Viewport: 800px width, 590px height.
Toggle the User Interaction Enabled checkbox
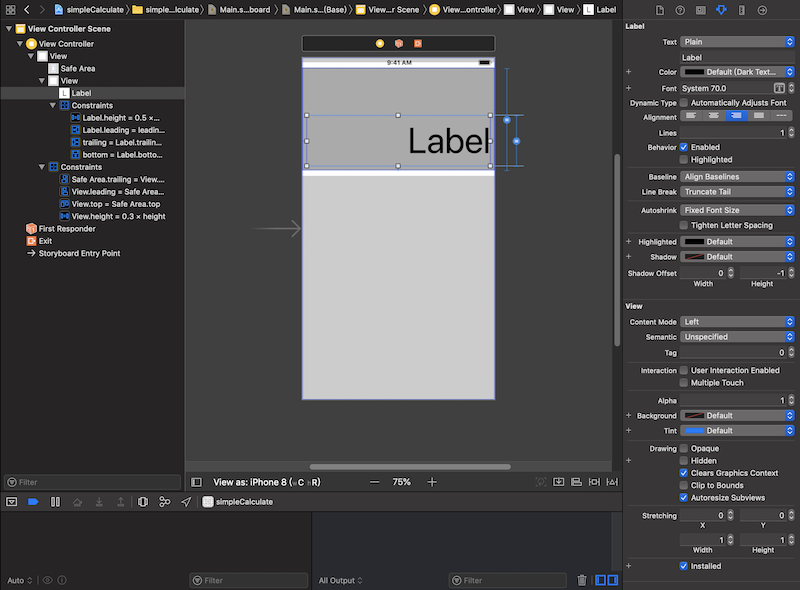[x=684, y=370]
